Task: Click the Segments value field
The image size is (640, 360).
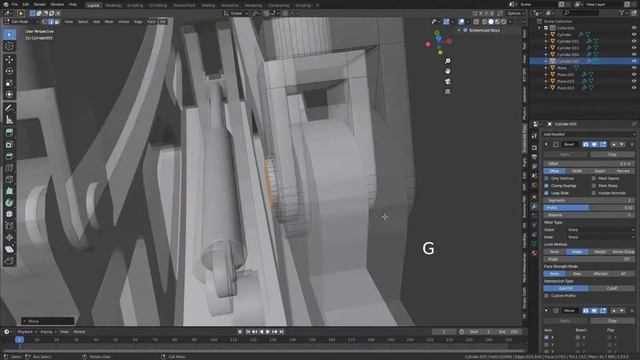Action: 589,200
